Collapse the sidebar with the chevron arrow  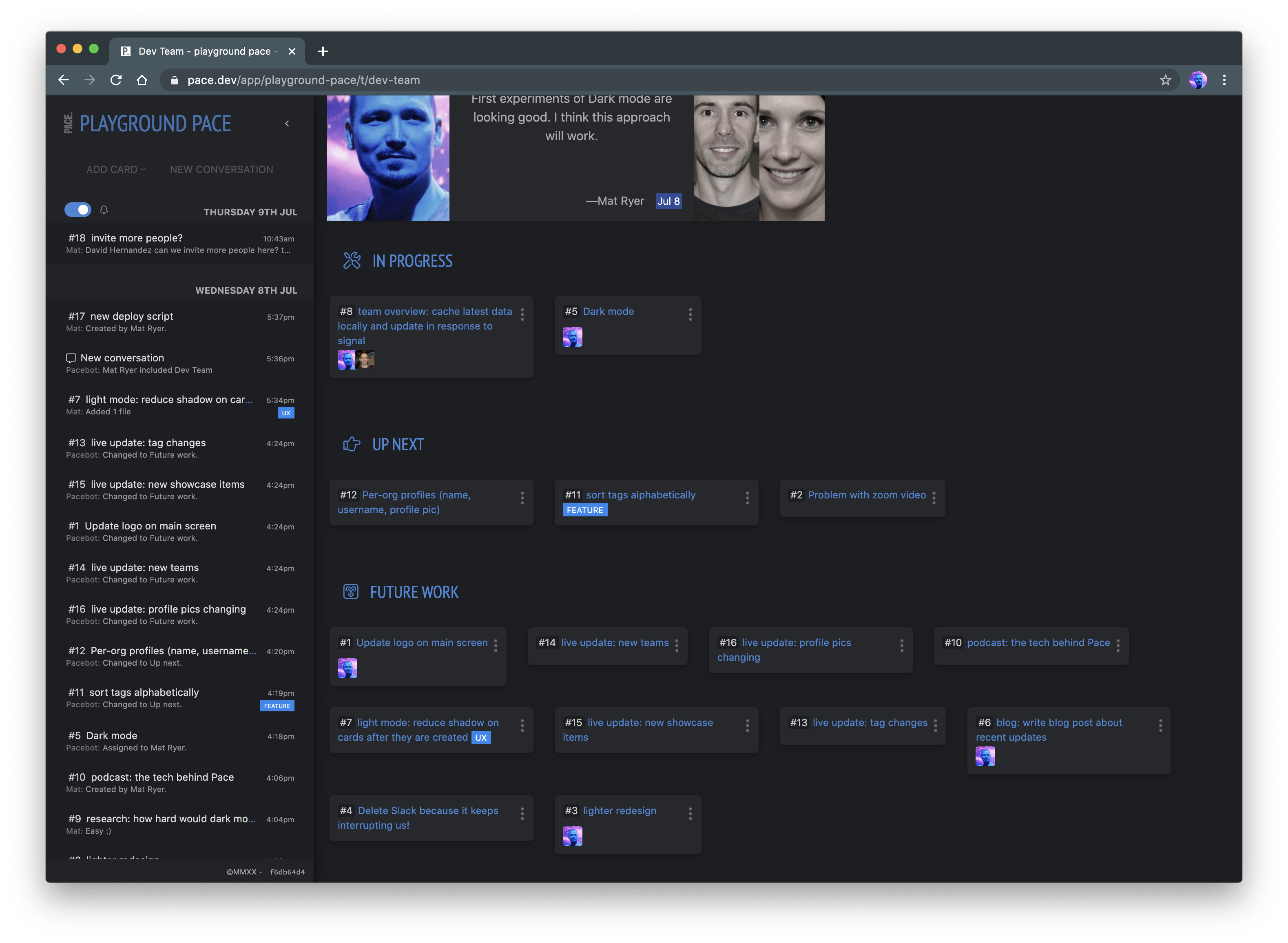tap(287, 124)
